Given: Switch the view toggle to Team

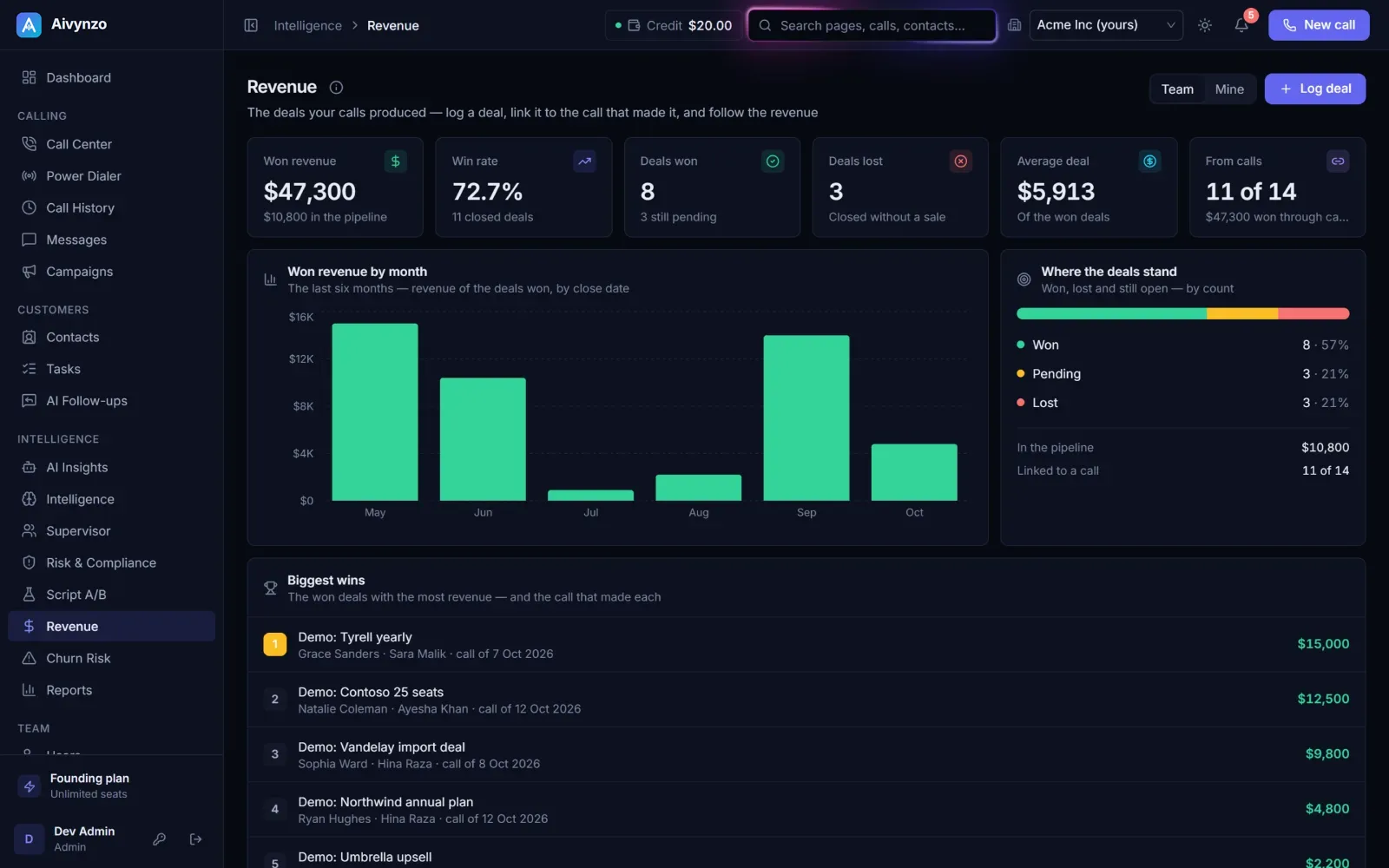Looking at the screenshot, I should 1177,89.
